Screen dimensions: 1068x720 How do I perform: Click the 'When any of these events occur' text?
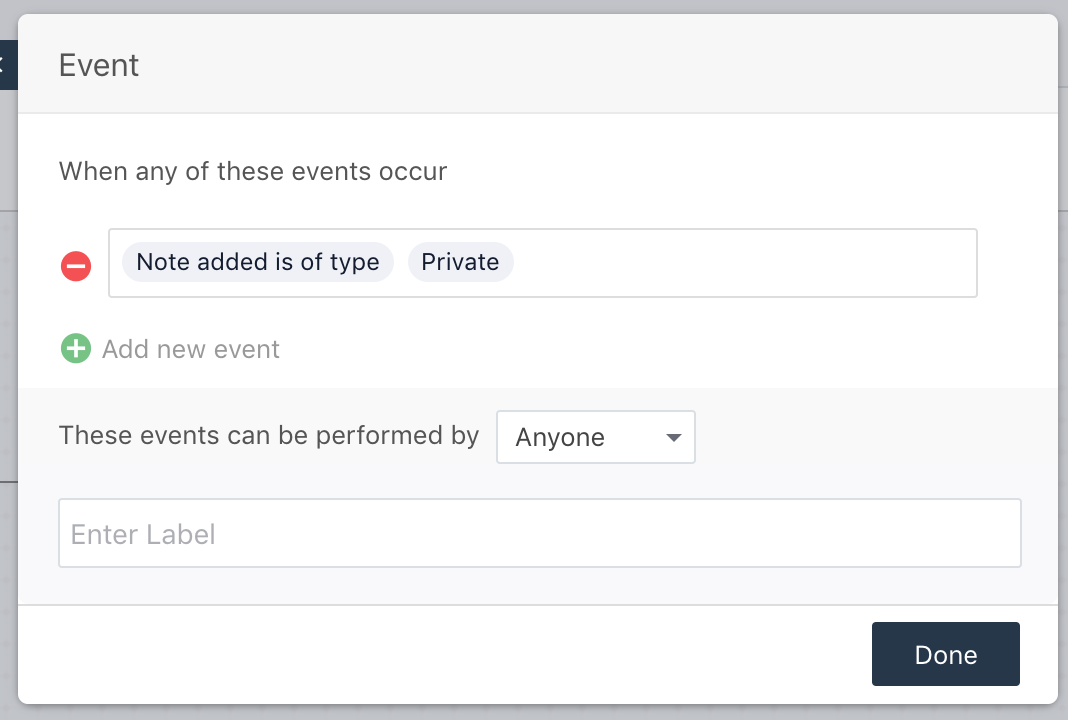point(253,171)
